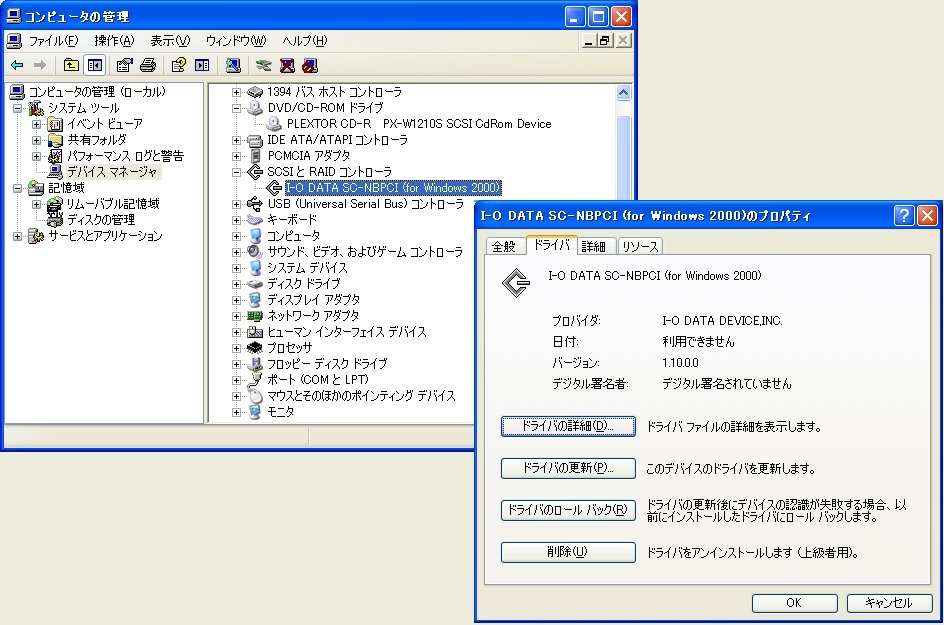This screenshot has width=944, height=625.
Task: Click the back navigation arrow
Action: click(x=16, y=64)
